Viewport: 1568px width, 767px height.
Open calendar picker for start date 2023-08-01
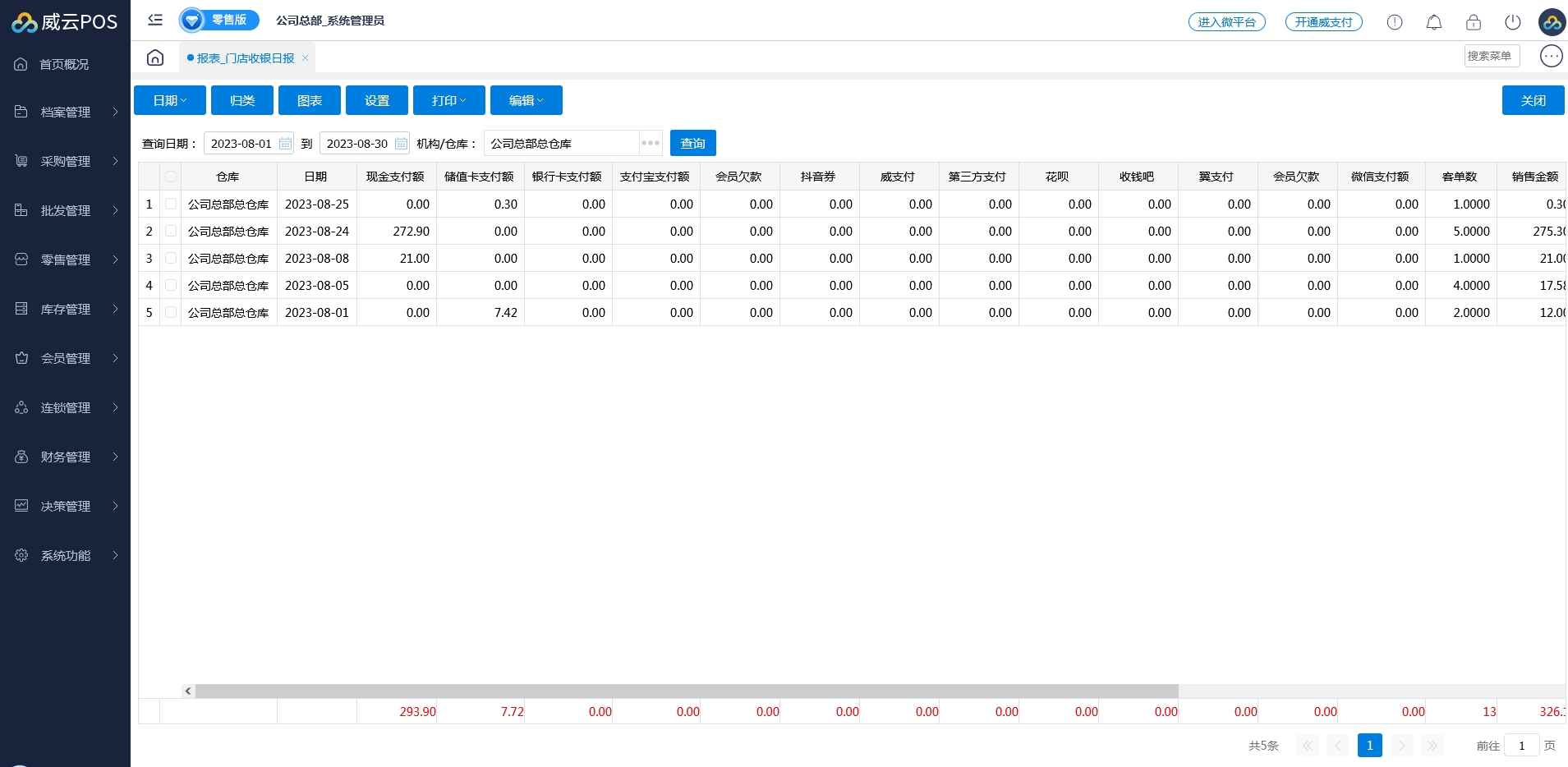pyautogui.click(x=285, y=144)
